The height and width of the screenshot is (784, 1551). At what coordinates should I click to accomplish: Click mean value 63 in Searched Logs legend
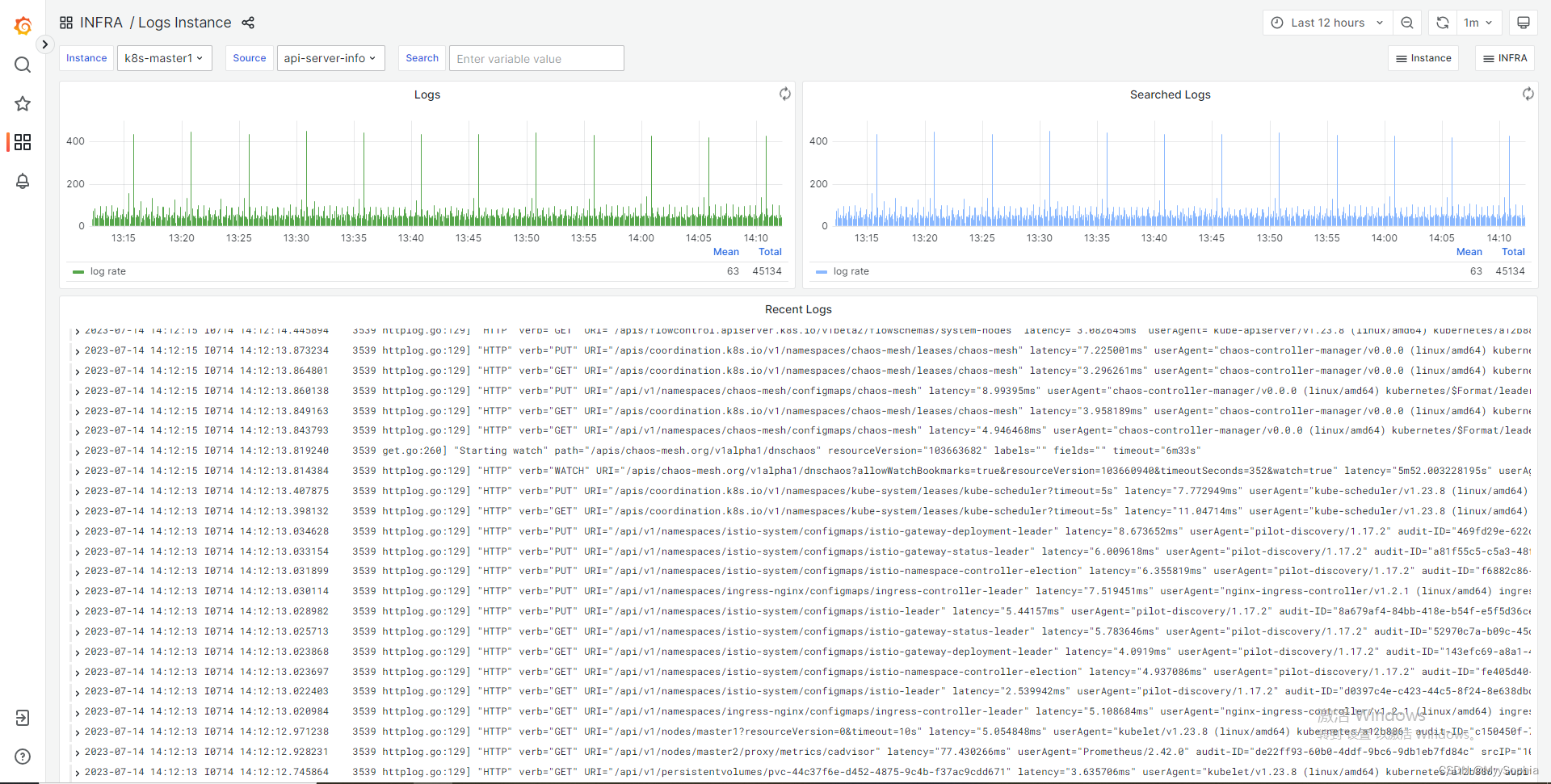(1476, 271)
